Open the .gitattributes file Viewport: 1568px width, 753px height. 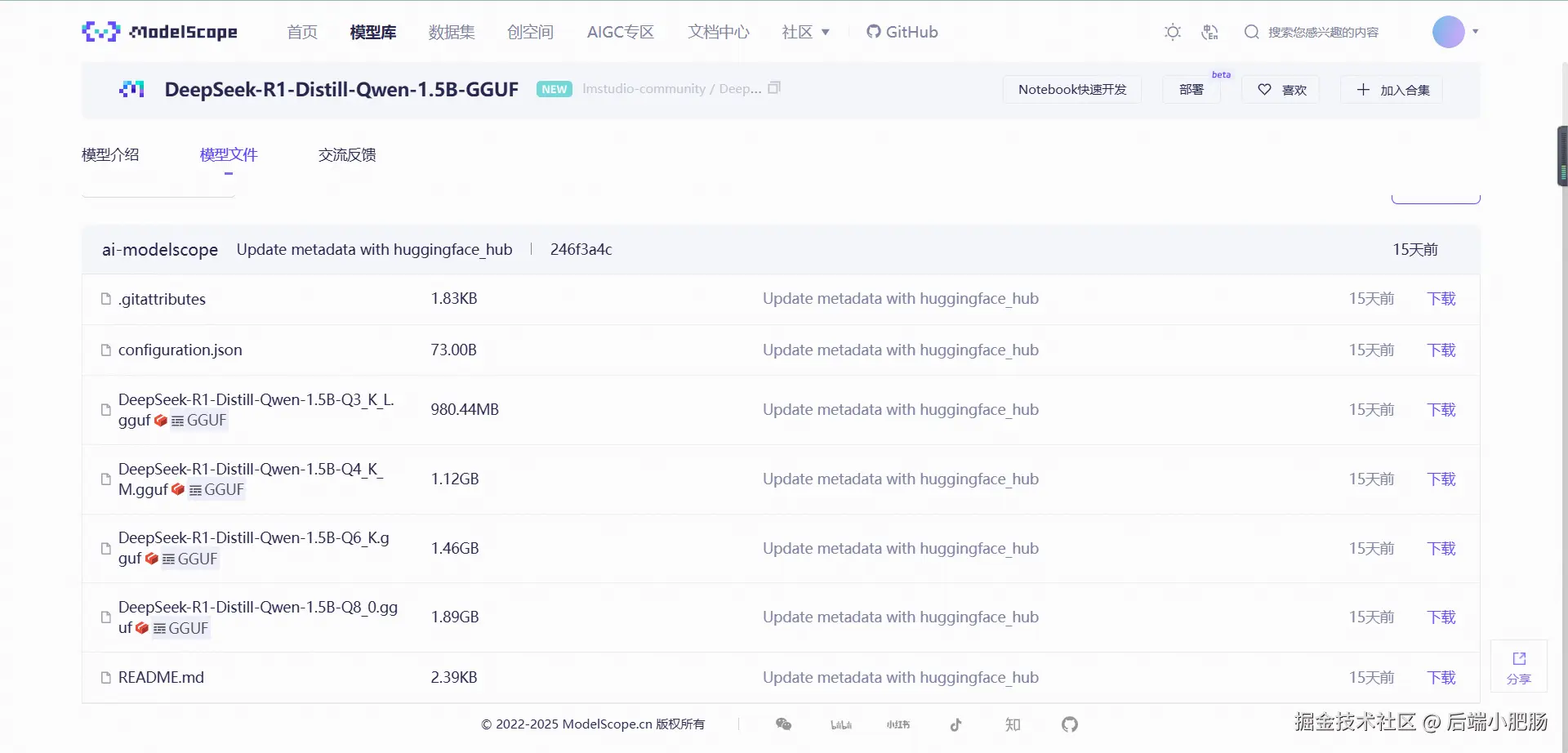pos(162,299)
